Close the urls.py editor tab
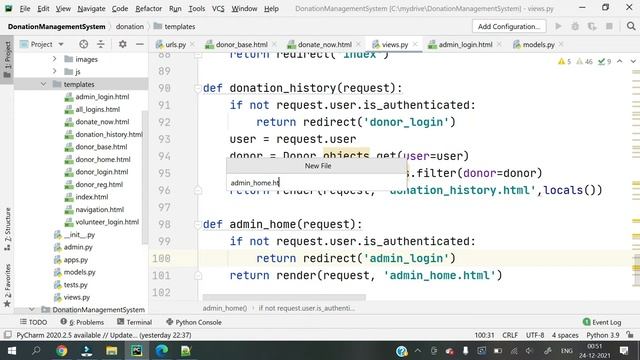 click(192, 44)
